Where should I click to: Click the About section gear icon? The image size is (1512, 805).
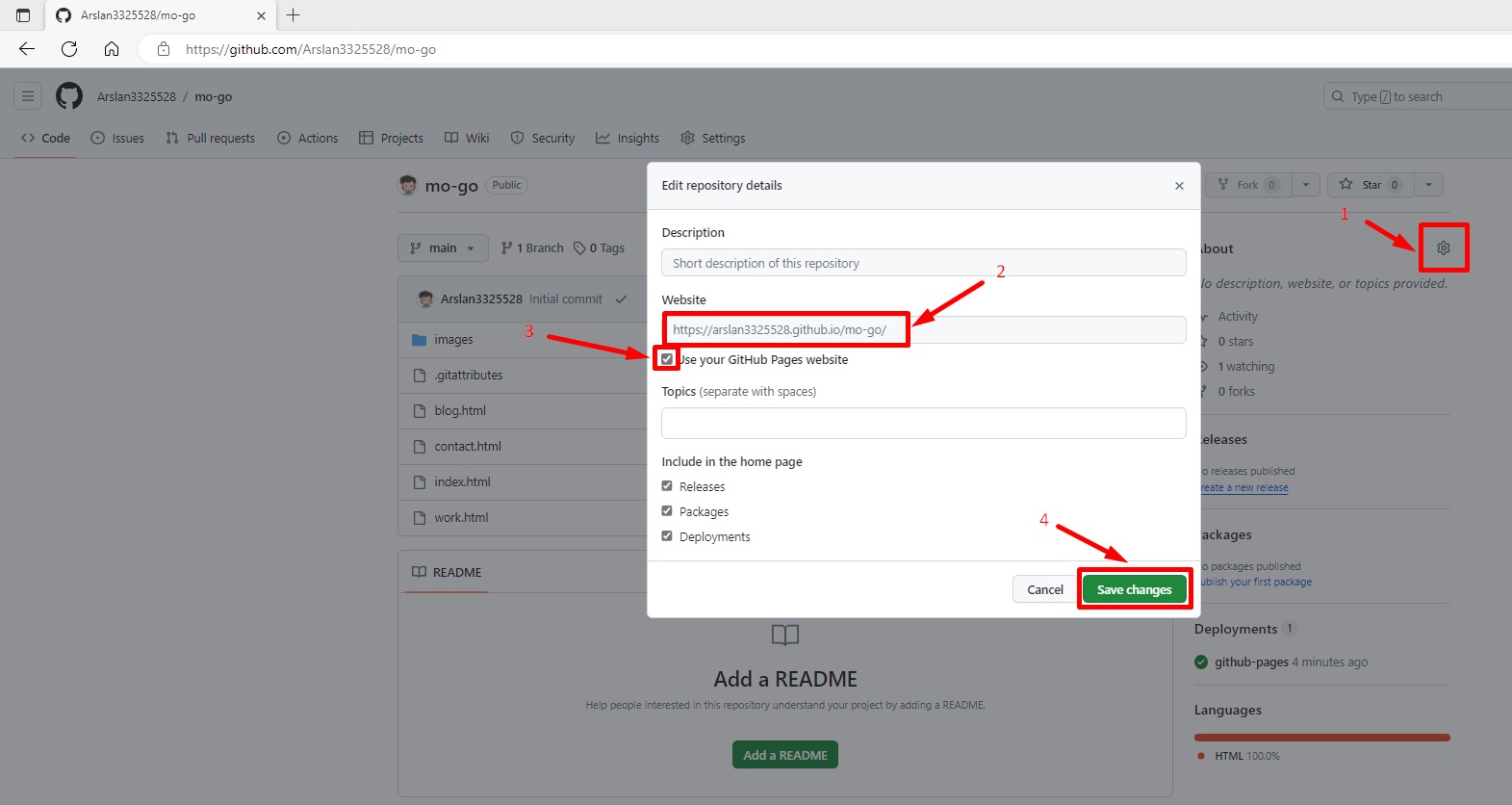pyautogui.click(x=1443, y=248)
